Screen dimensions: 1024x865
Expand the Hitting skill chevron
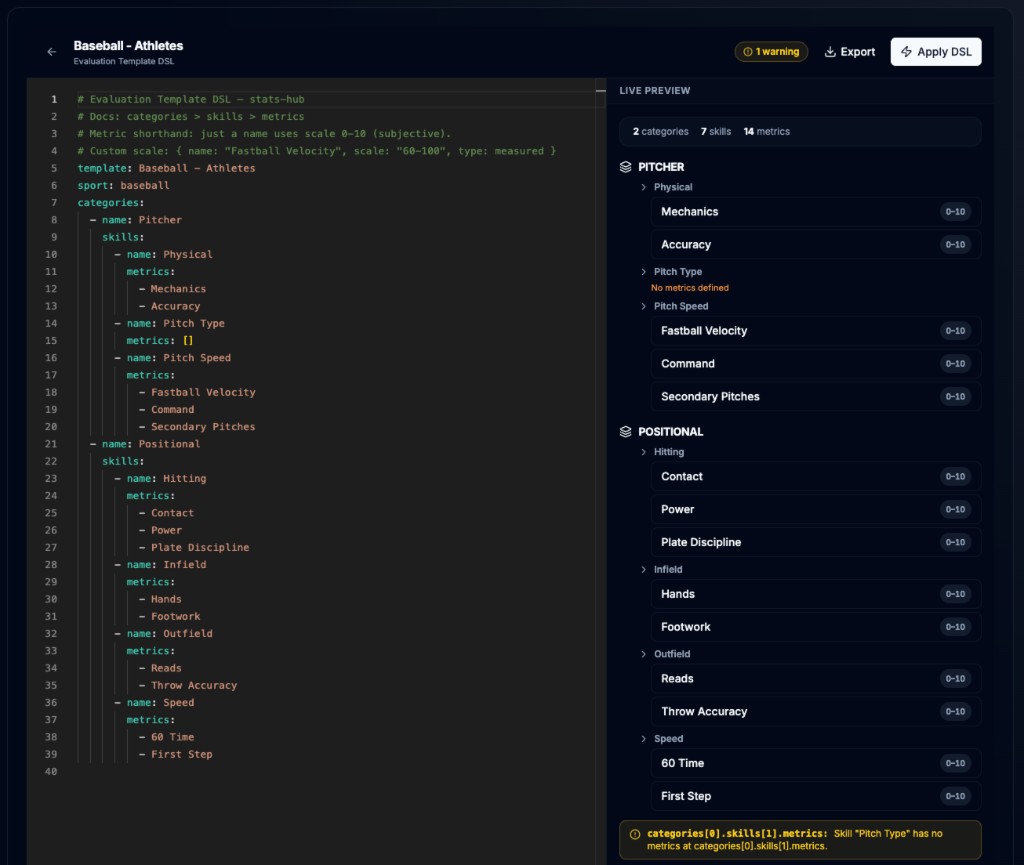point(643,452)
